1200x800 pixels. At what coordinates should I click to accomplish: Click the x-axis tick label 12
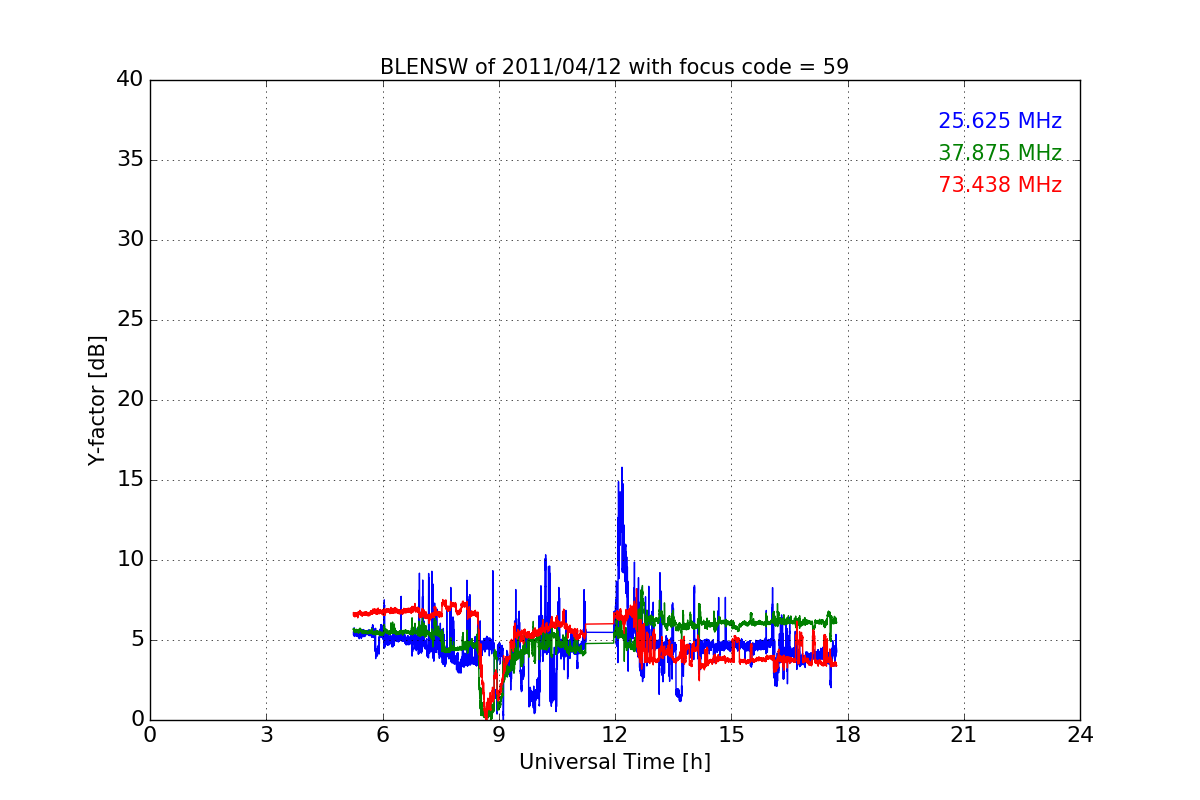(615, 735)
